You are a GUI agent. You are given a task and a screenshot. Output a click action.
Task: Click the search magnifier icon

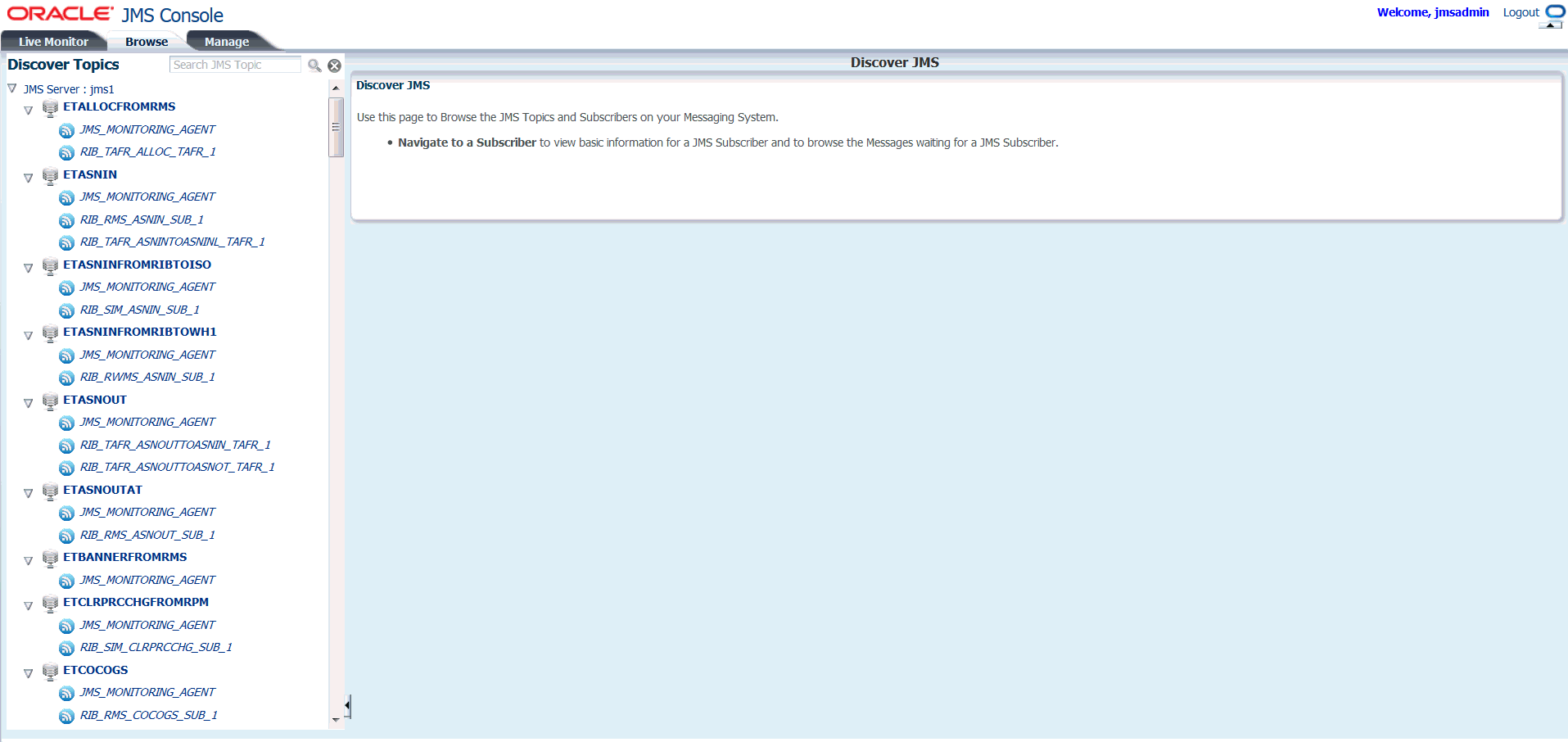coord(314,66)
